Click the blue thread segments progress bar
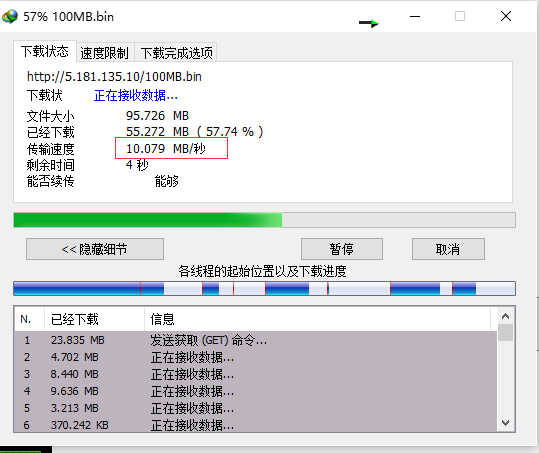This screenshot has width=539, height=453. [264, 288]
